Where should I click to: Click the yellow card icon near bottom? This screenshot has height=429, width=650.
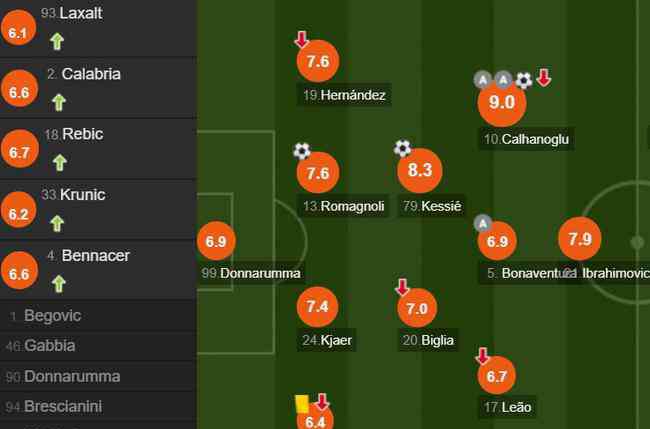(x=302, y=404)
